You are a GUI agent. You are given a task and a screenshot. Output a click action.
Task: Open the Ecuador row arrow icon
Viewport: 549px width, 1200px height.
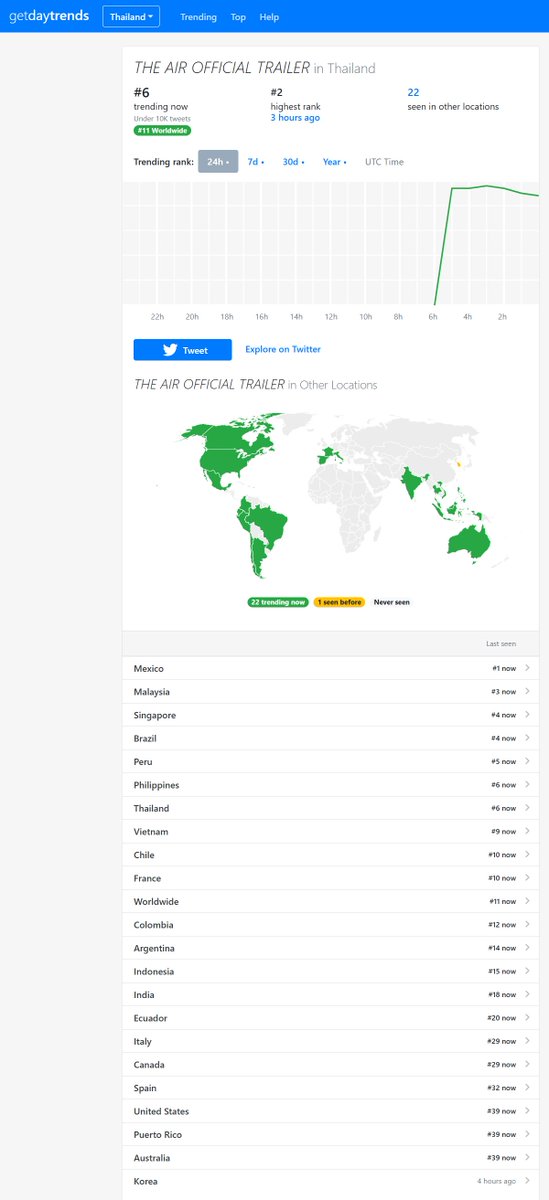pos(527,1018)
